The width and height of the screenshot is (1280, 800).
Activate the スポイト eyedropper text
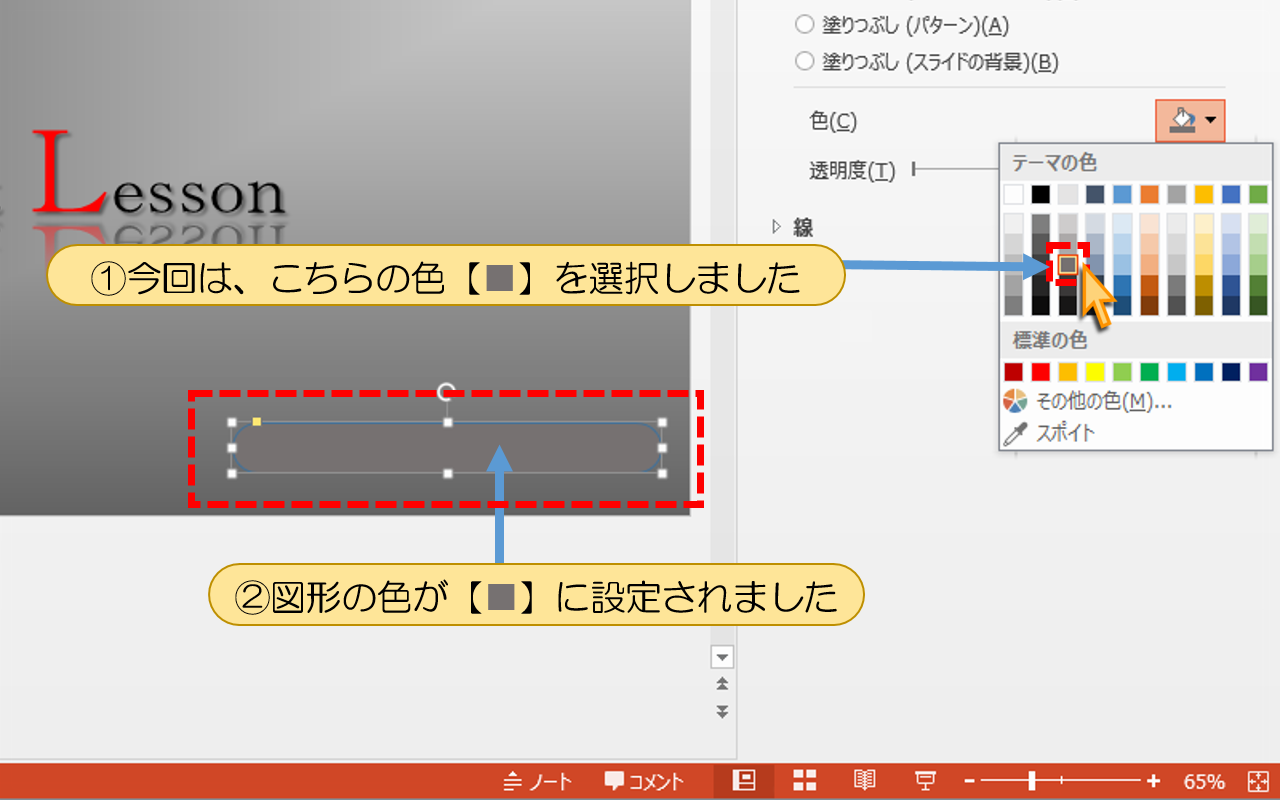point(1065,433)
